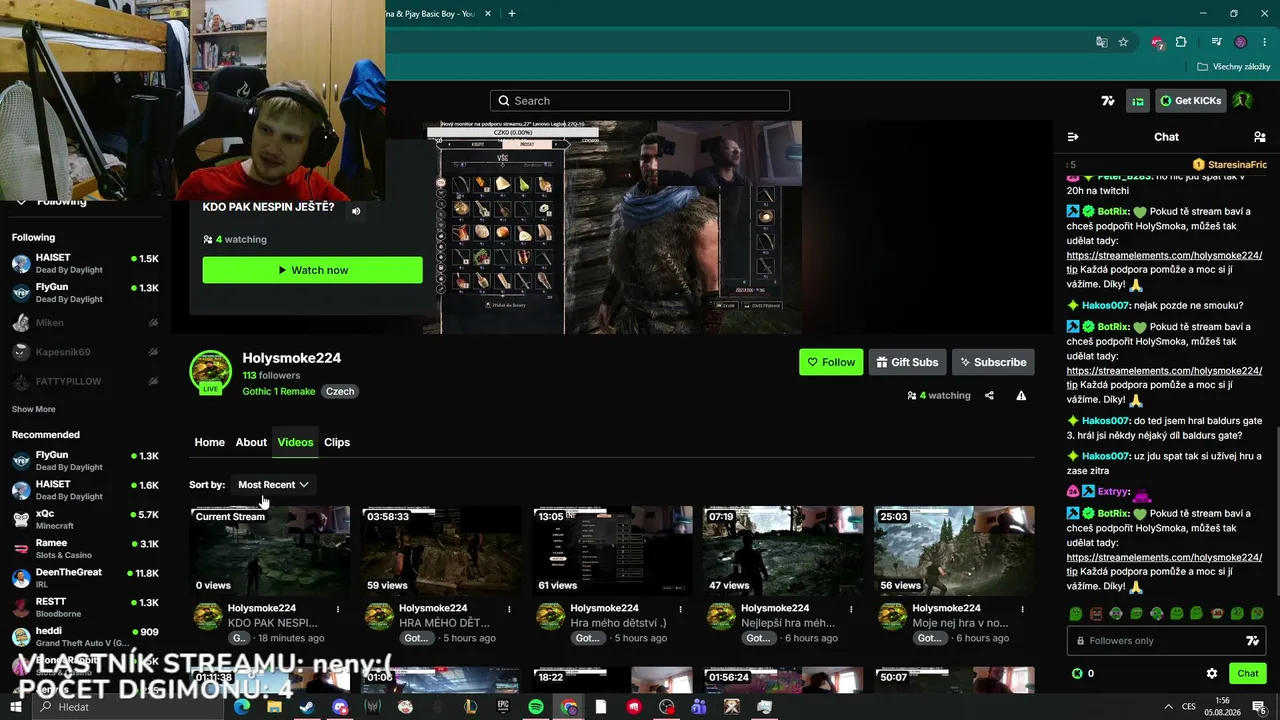Open RESTT channel in the Recommended list
Viewport: 1280px width, 720px height.
click(x=85, y=607)
